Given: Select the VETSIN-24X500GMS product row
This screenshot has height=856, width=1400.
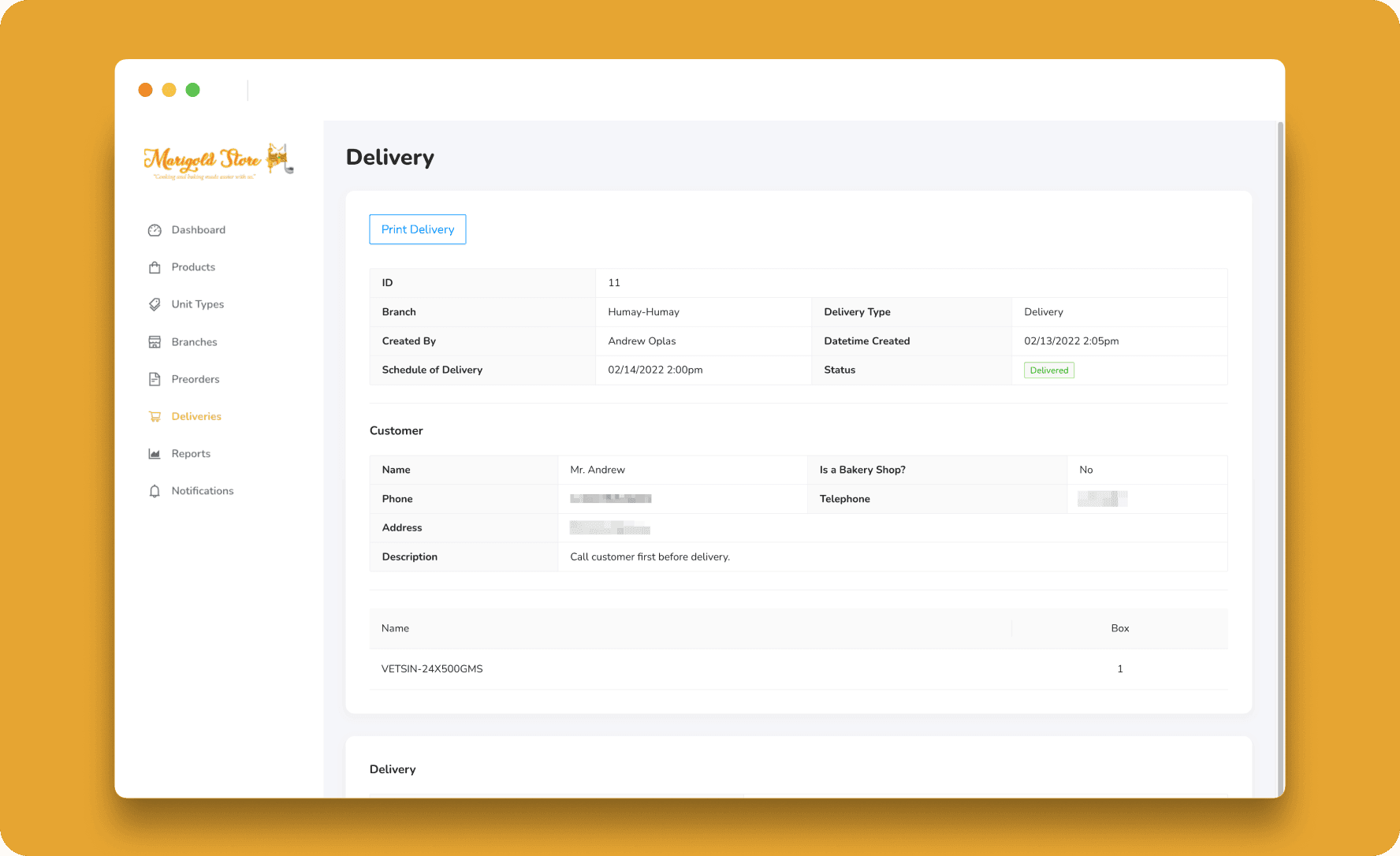Looking at the screenshot, I should 432,668.
